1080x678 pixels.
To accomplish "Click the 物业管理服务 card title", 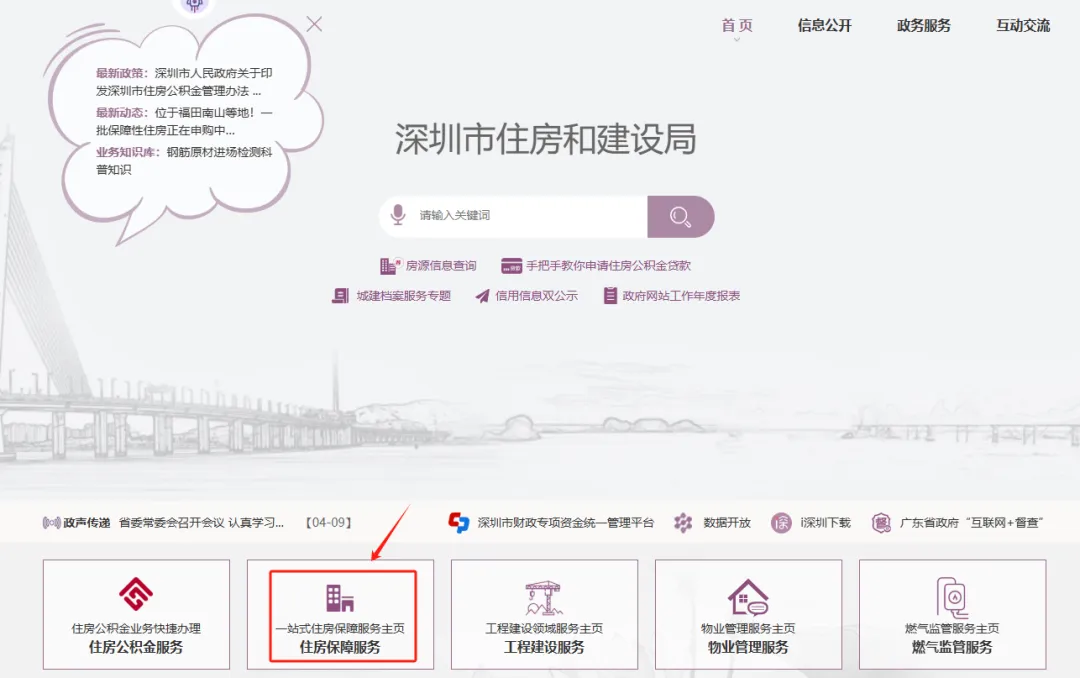I will pos(748,647).
